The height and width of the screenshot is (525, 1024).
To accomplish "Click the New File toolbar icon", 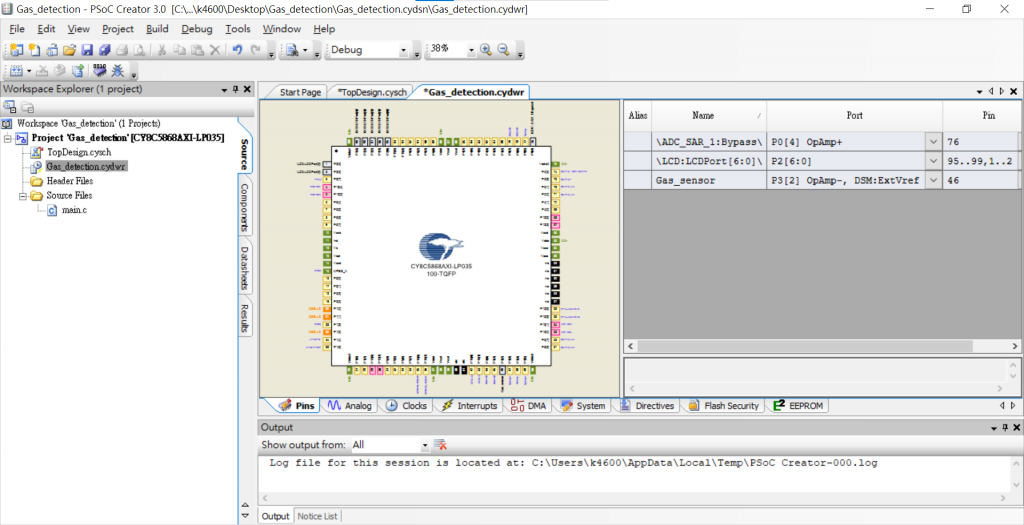I will tap(34, 50).
